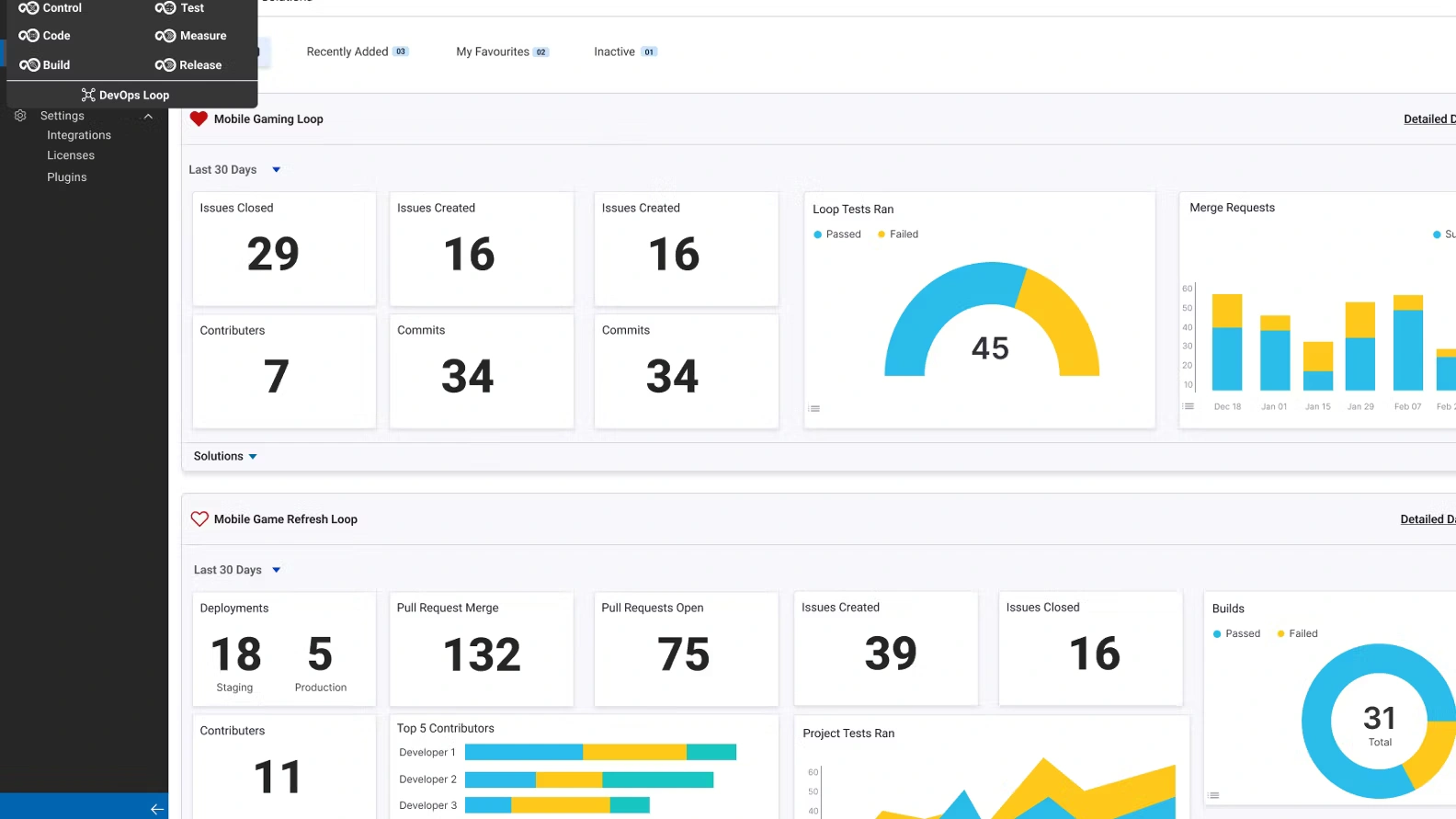Open Last 30 Days dropdown for Mobile Gaming Loop

point(276,170)
